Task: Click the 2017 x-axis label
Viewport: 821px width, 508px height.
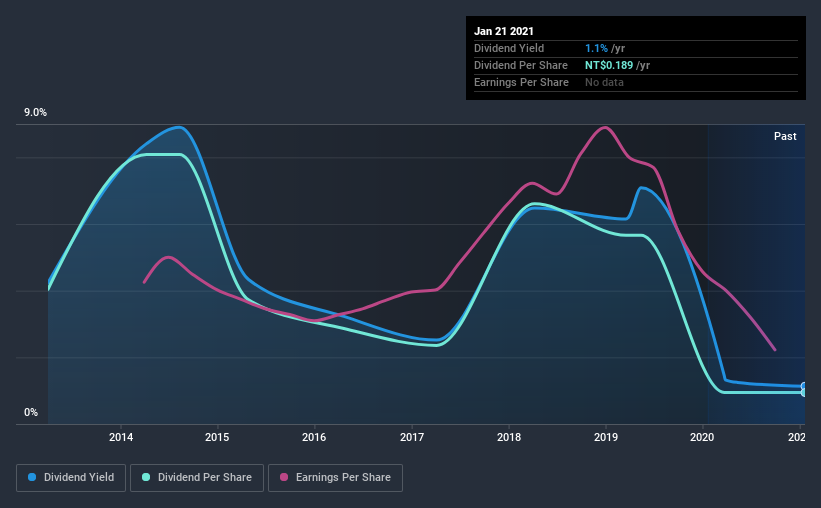Action: 412,437
